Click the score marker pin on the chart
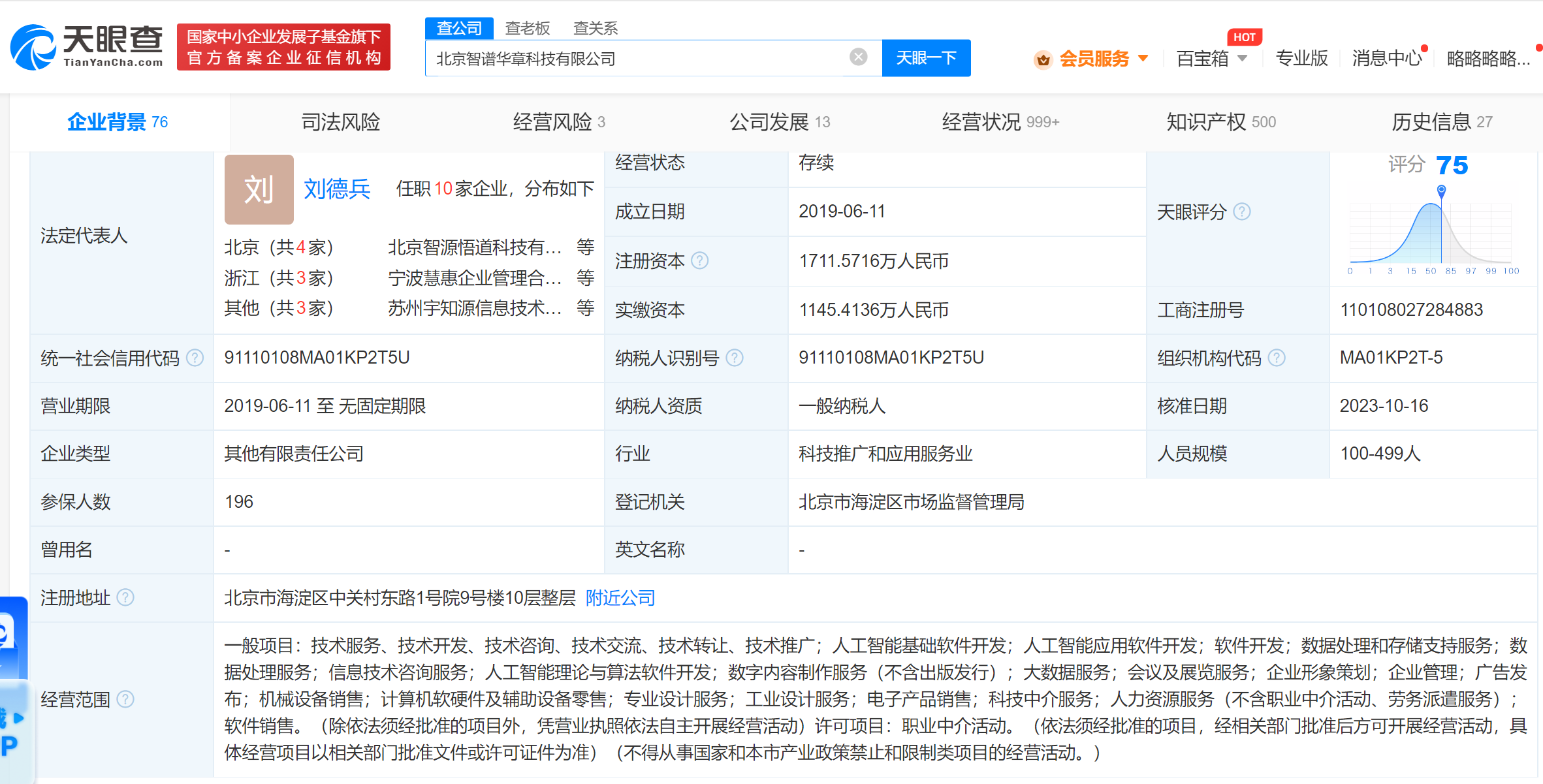The width and height of the screenshot is (1543, 784). coord(1441,191)
